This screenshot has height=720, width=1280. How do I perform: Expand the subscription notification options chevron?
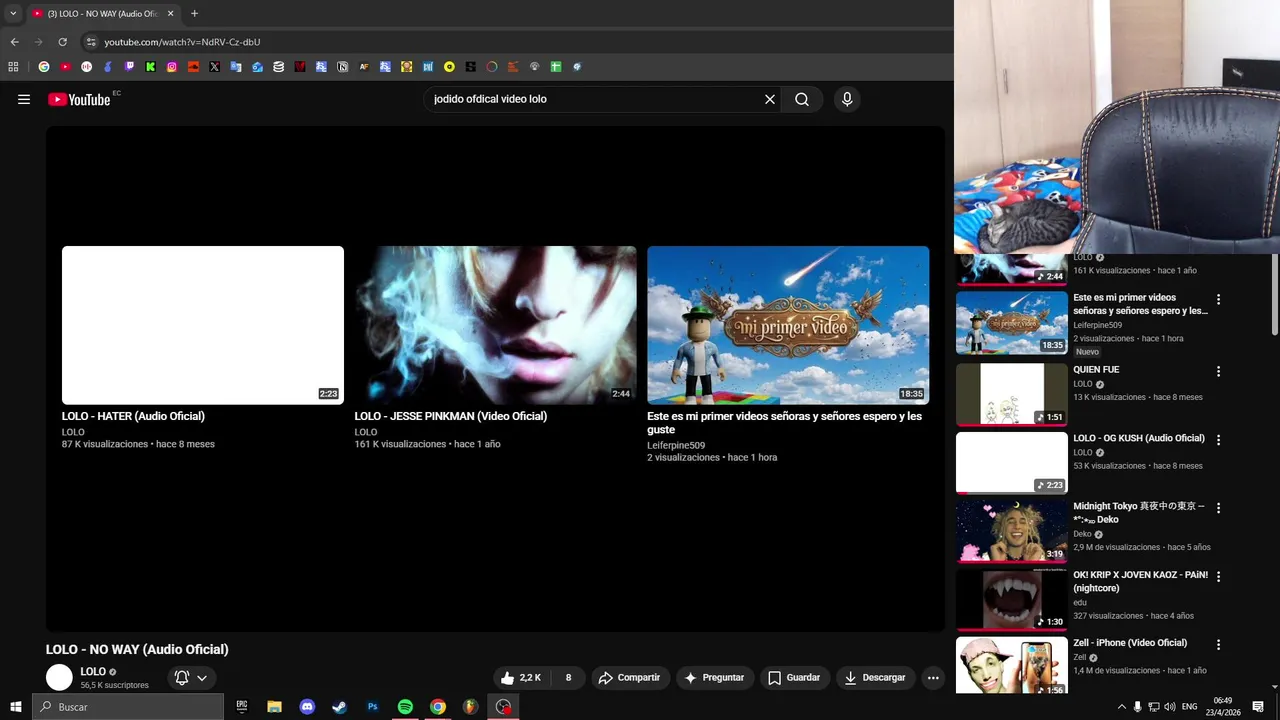point(202,677)
